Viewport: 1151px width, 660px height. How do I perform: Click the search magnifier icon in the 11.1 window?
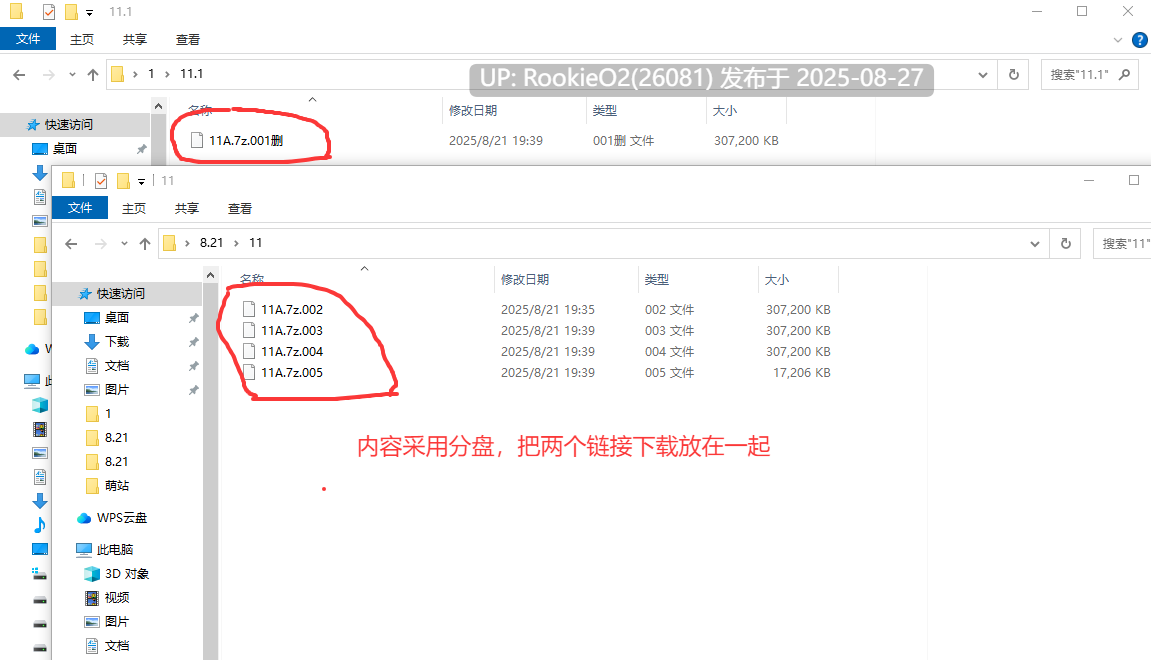click(1124, 75)
